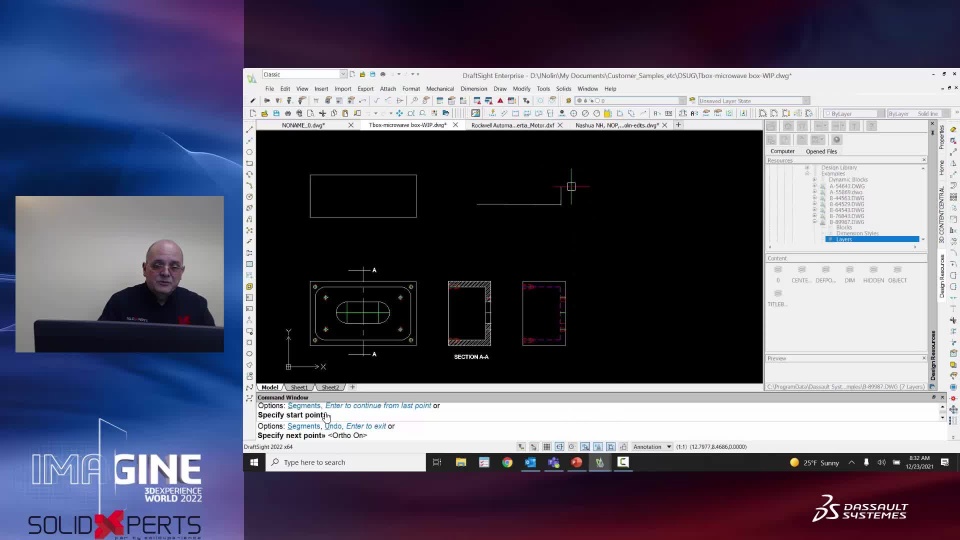
Task: Open the DraftSight icon on Windows taskbar
Action: click(x=599, y=462)
